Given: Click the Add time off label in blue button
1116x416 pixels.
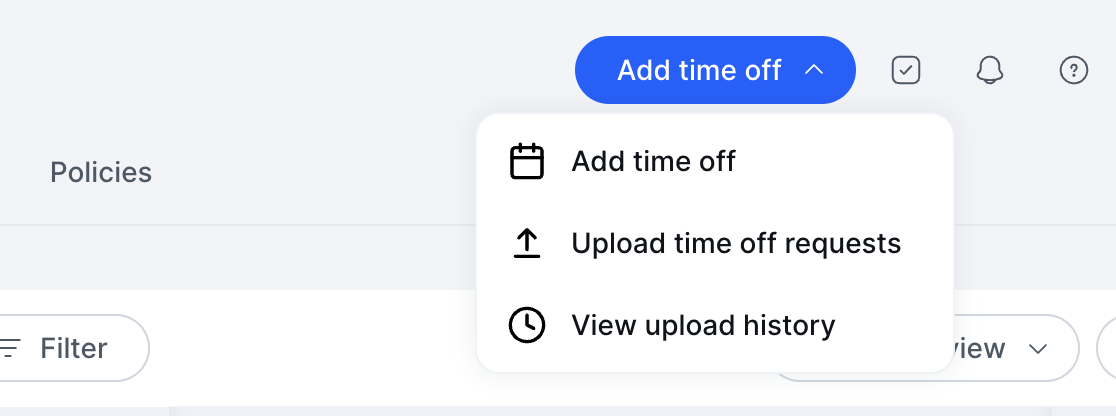Looking at the screenshot, I should (x=699, y=70).
